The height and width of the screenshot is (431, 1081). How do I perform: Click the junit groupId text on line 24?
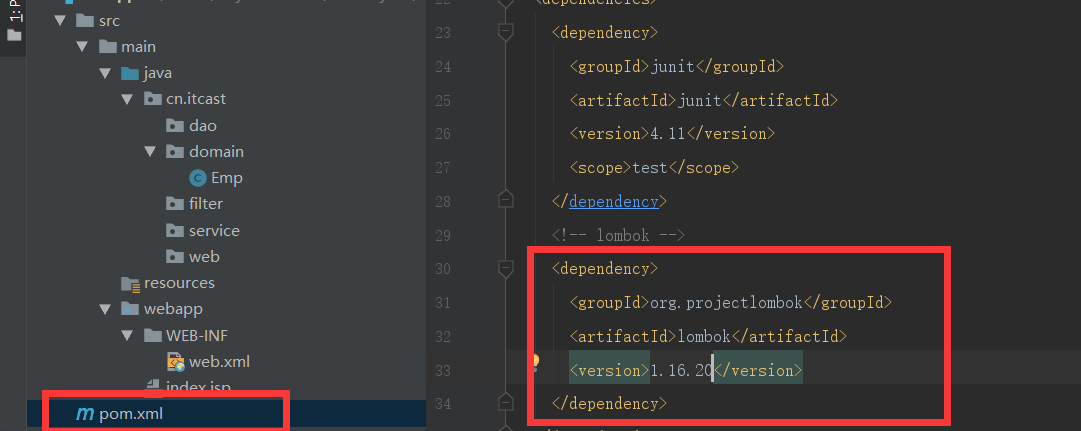pos(673,67)
